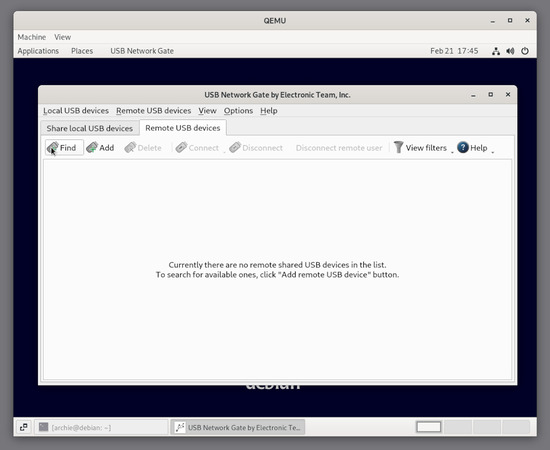
Task: Open the Remote USB devices menu
Action: pos(154,110)
